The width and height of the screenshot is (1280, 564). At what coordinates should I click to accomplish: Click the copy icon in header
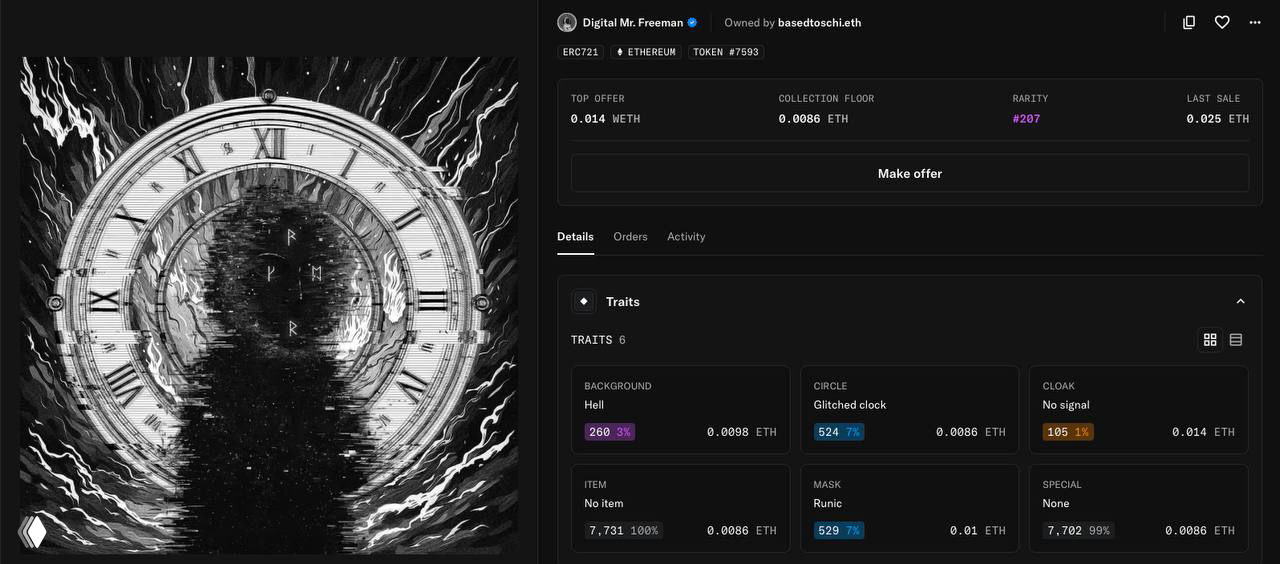pyautogui.click(x=1189, y=22)
